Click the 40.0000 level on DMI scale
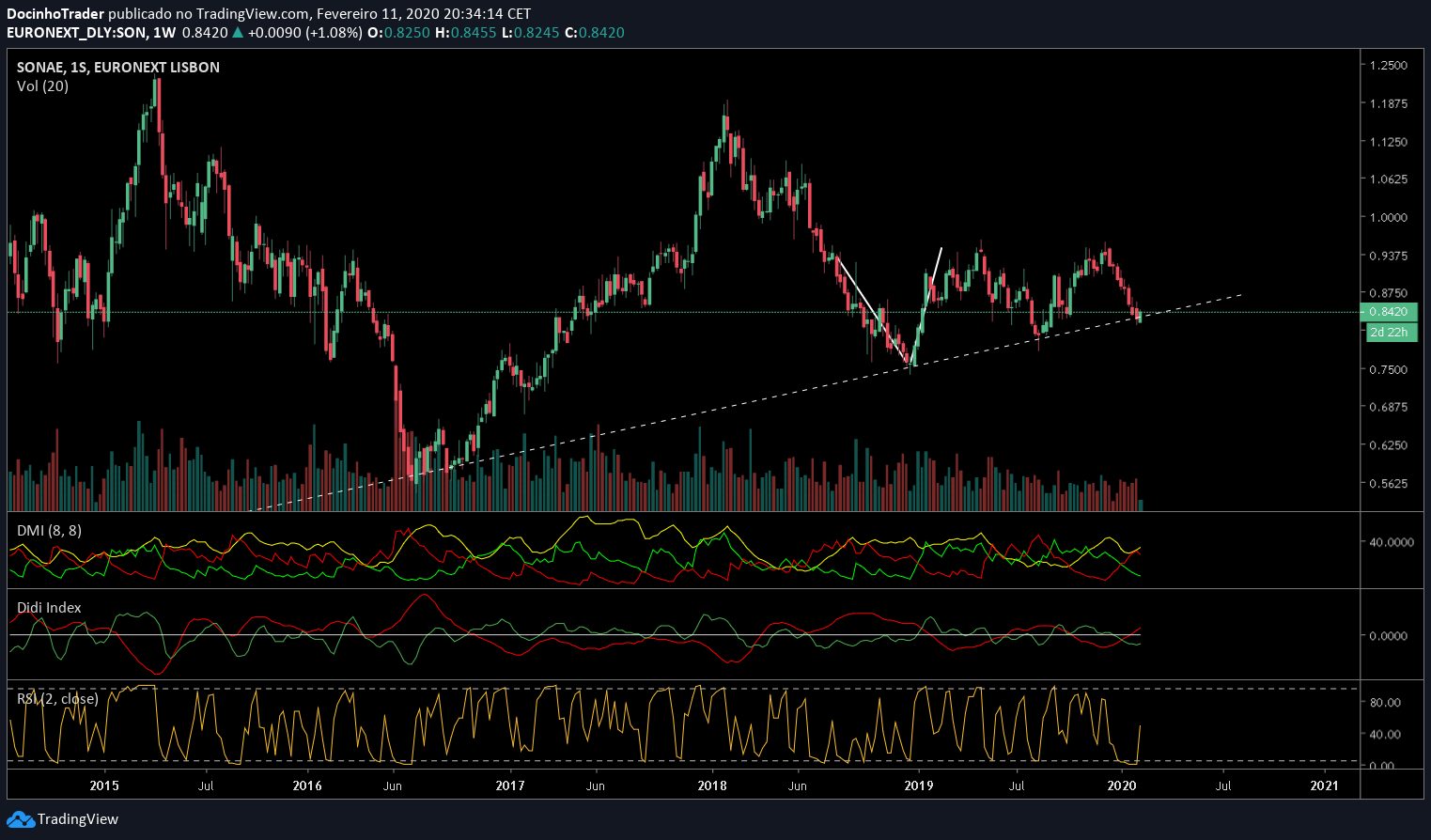The width and height of the screenshot is (1431, 840). [x=1391, y=542]
